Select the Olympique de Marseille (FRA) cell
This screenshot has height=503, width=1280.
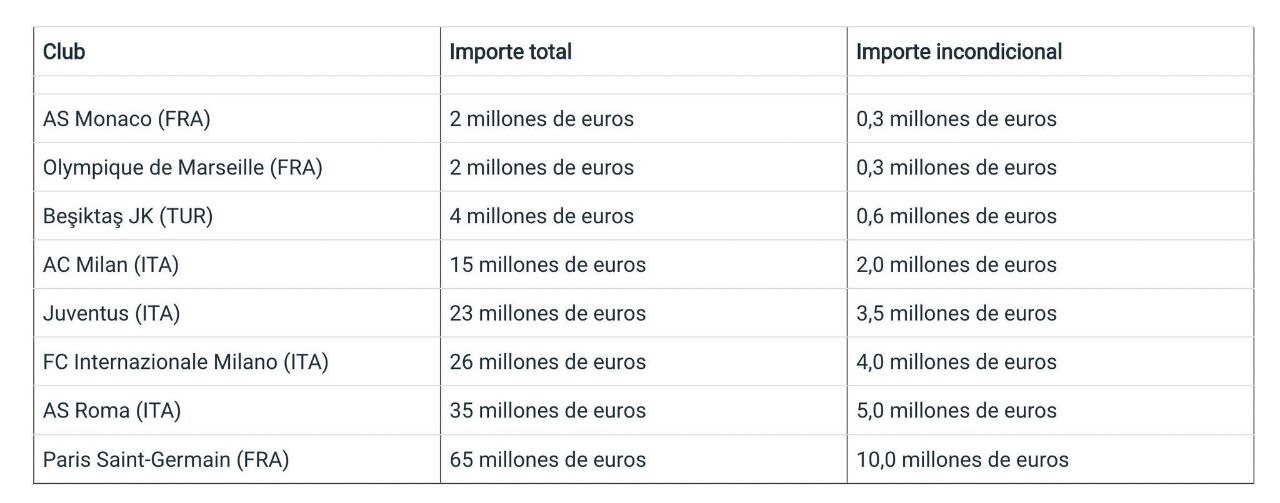(182, 168)
